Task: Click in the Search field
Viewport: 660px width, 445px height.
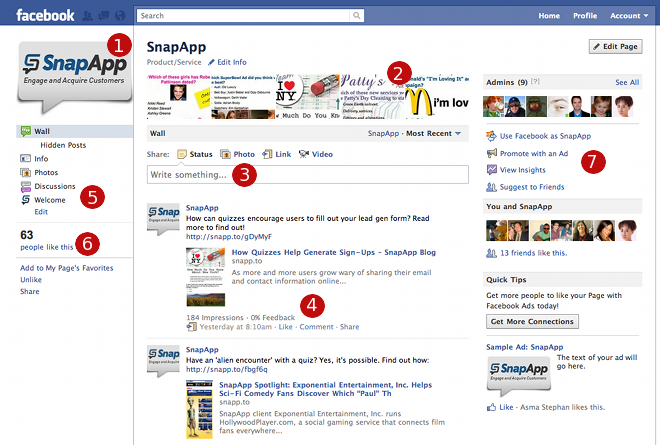Action: [x=243, y=16]
